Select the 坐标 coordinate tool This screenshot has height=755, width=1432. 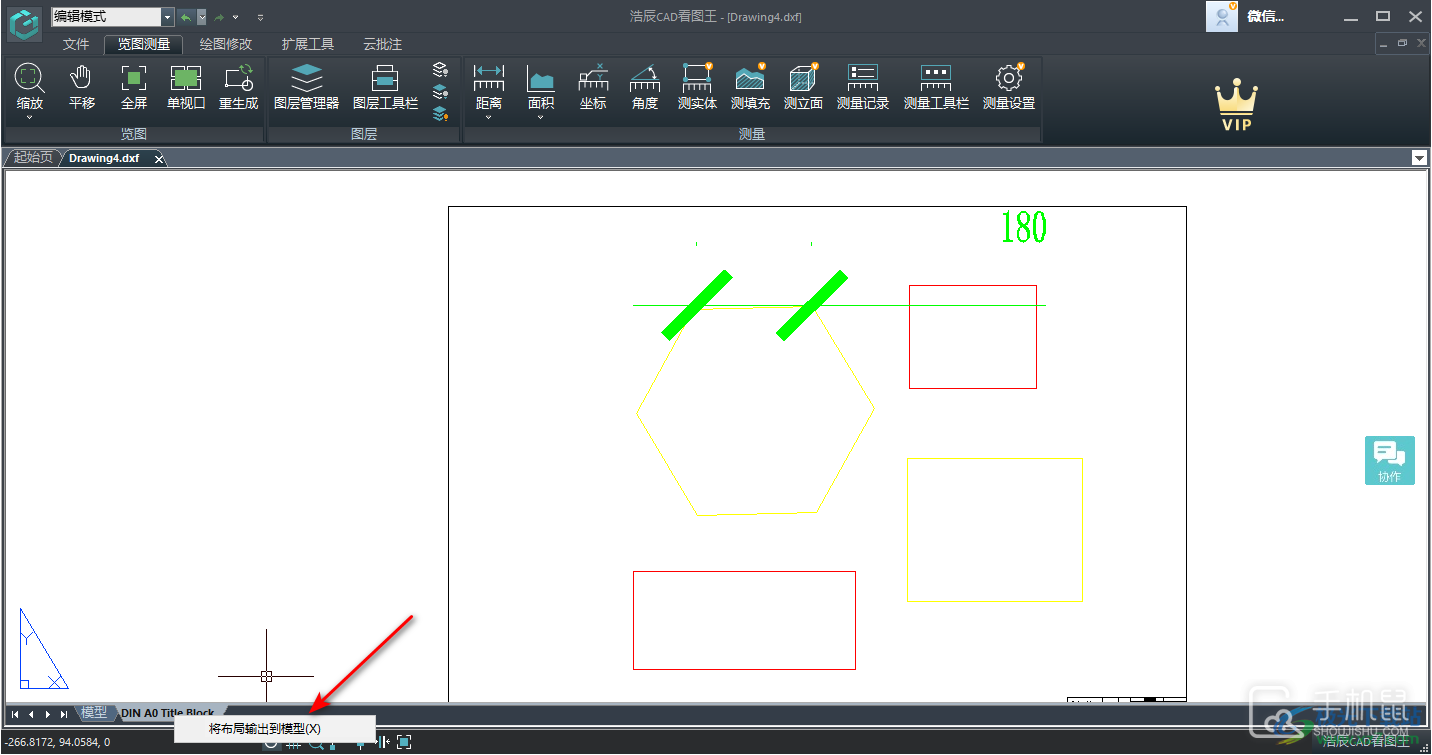click(x=593, y=86)
